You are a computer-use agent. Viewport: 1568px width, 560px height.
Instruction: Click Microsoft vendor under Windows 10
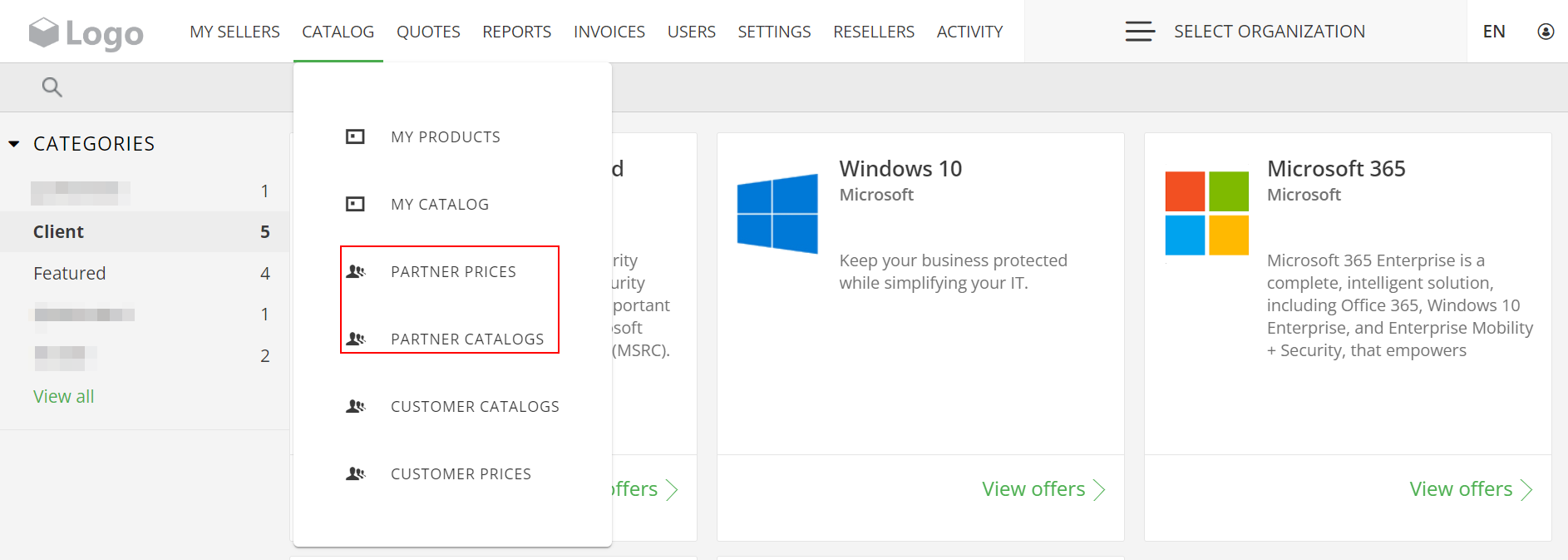coord(876,195)
